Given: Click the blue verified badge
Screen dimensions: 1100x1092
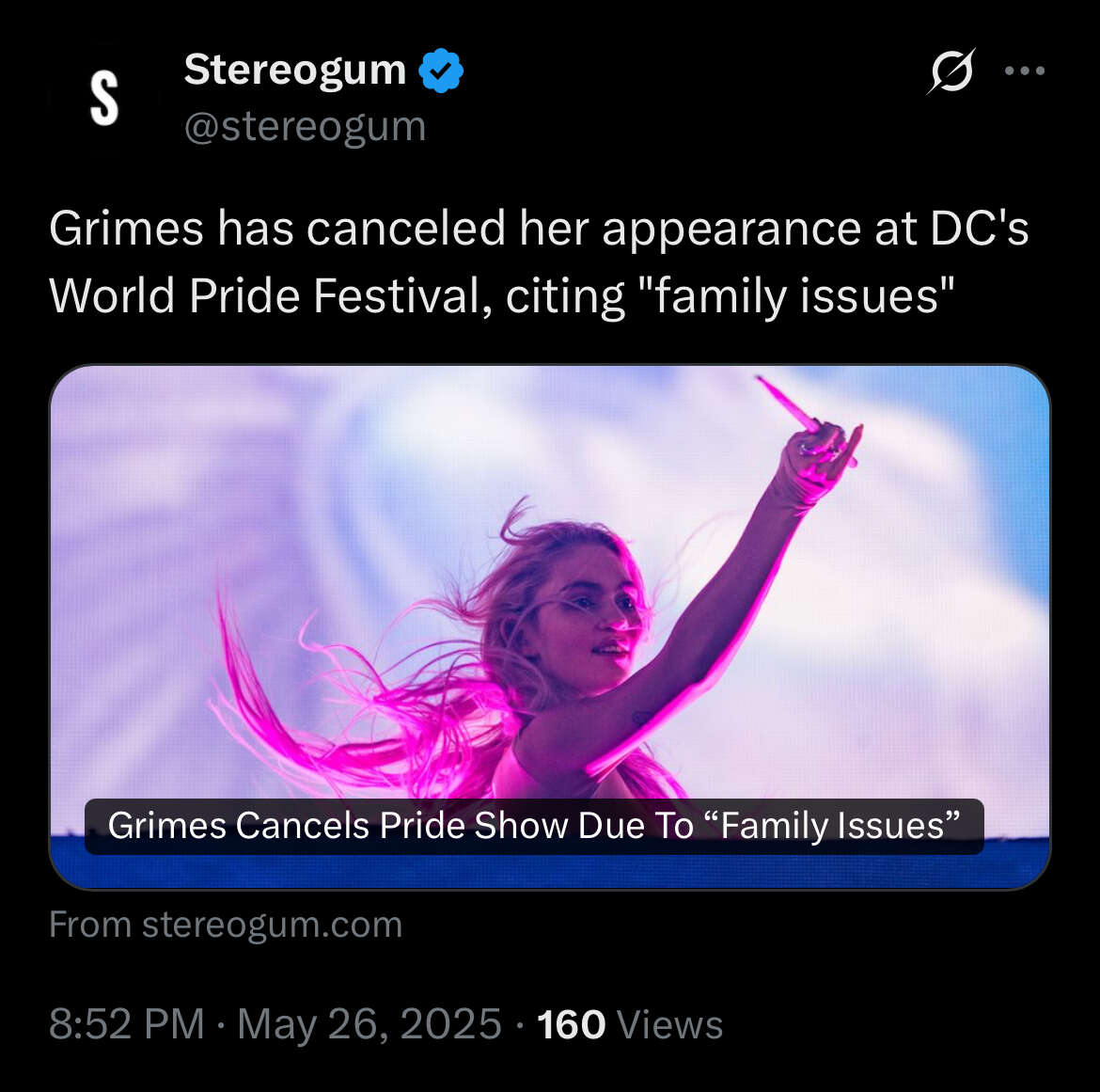Looking at the screenshot, I should pyautogui.click(x=441, y=71).
